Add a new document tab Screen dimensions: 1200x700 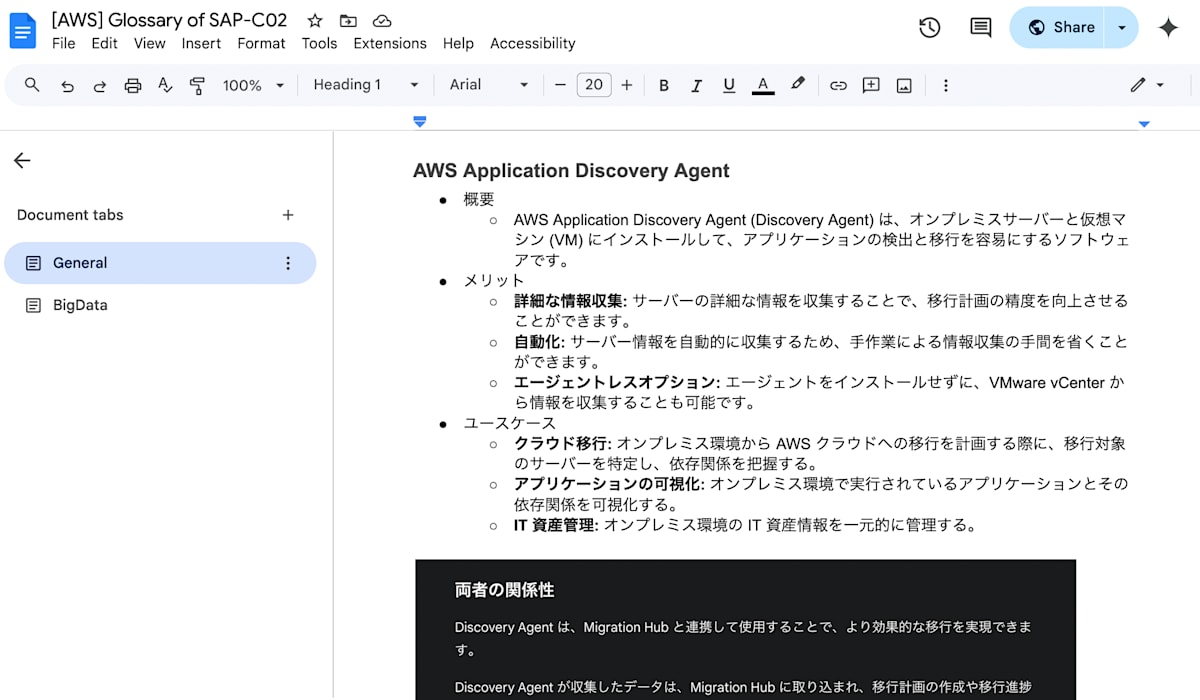tap(288, 214)
